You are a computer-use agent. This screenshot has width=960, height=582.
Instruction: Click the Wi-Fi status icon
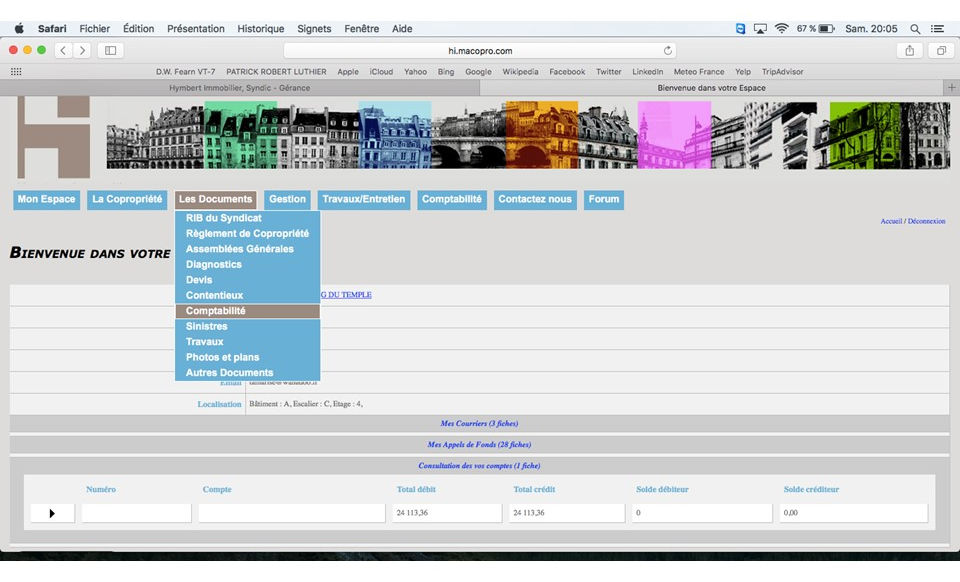(781, 29)
